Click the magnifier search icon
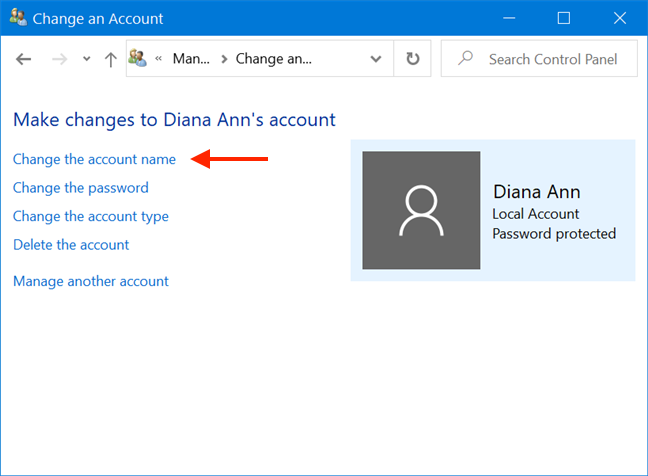648x476 pixels. (x=465, y=58)
